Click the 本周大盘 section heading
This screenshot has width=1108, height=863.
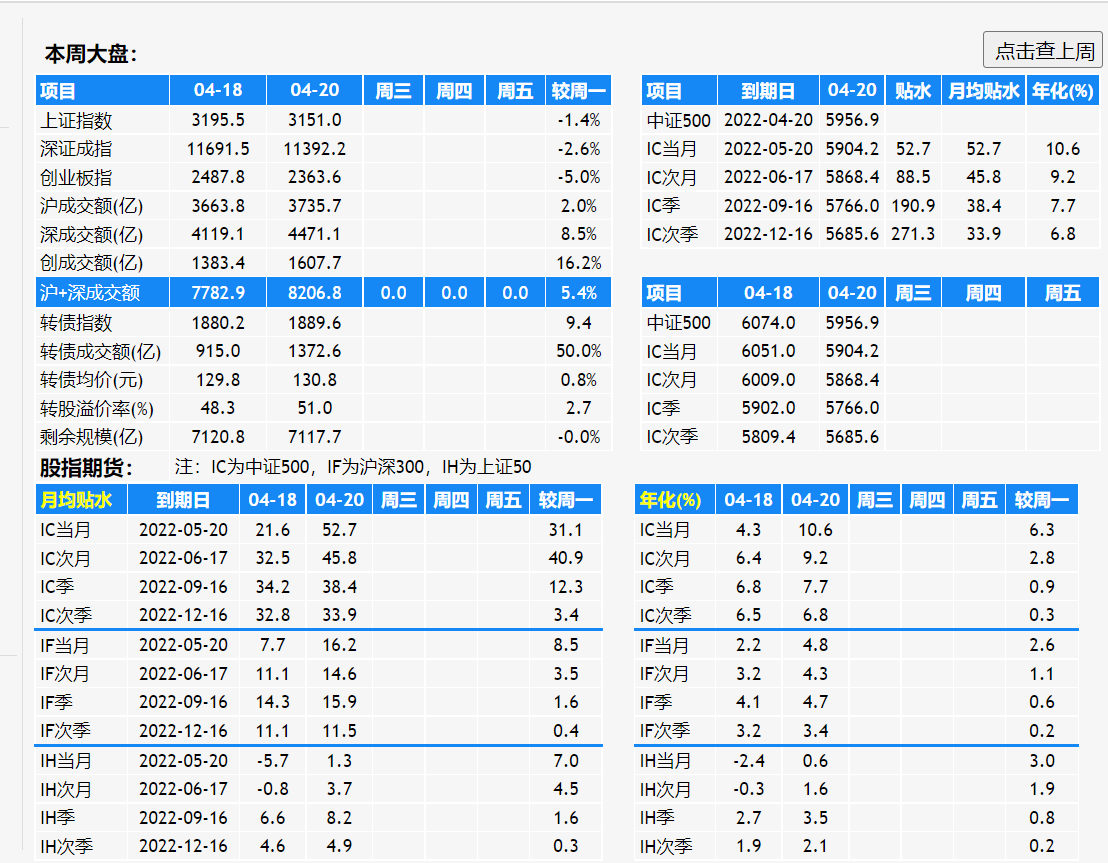[x=90, y=54]
